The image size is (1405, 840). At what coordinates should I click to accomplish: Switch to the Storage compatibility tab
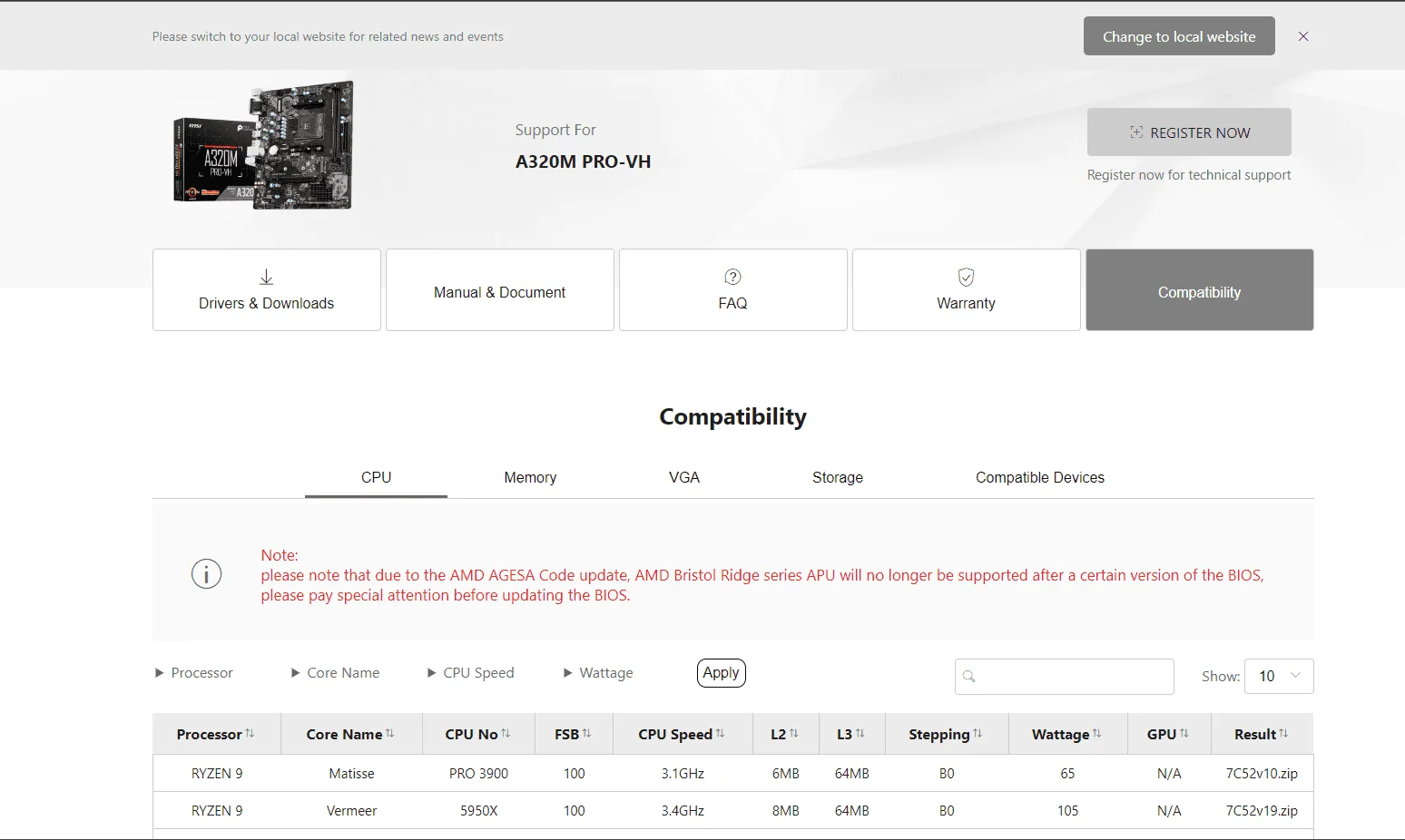coord(838,477)
